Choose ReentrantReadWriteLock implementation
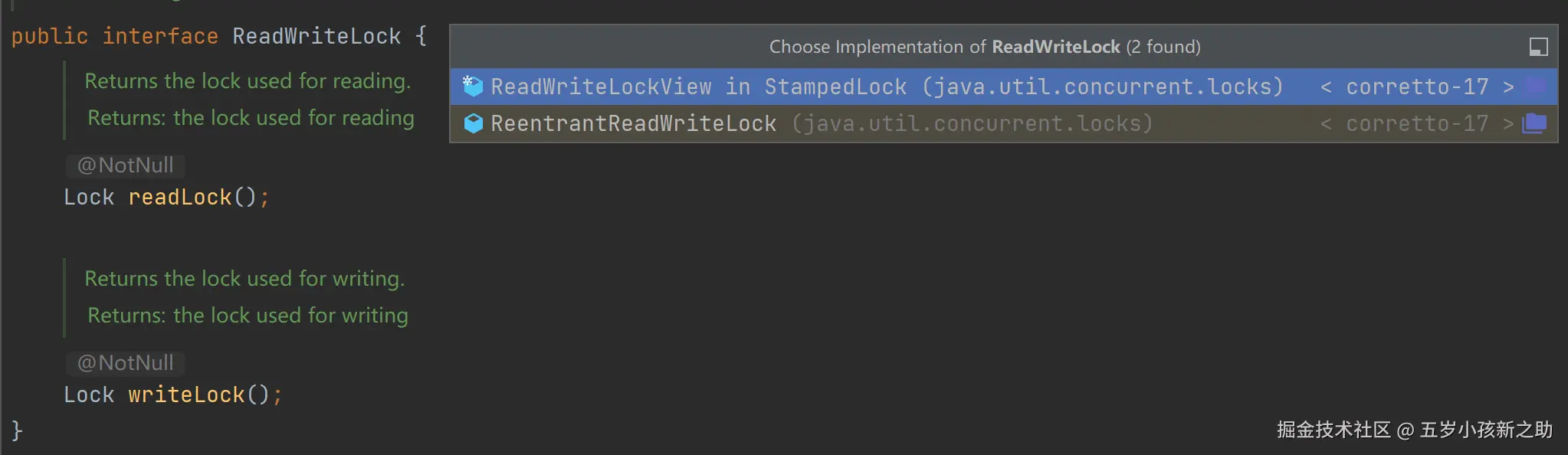The height and width of the screenshot is (455, 1568). [x=633, y=123]
